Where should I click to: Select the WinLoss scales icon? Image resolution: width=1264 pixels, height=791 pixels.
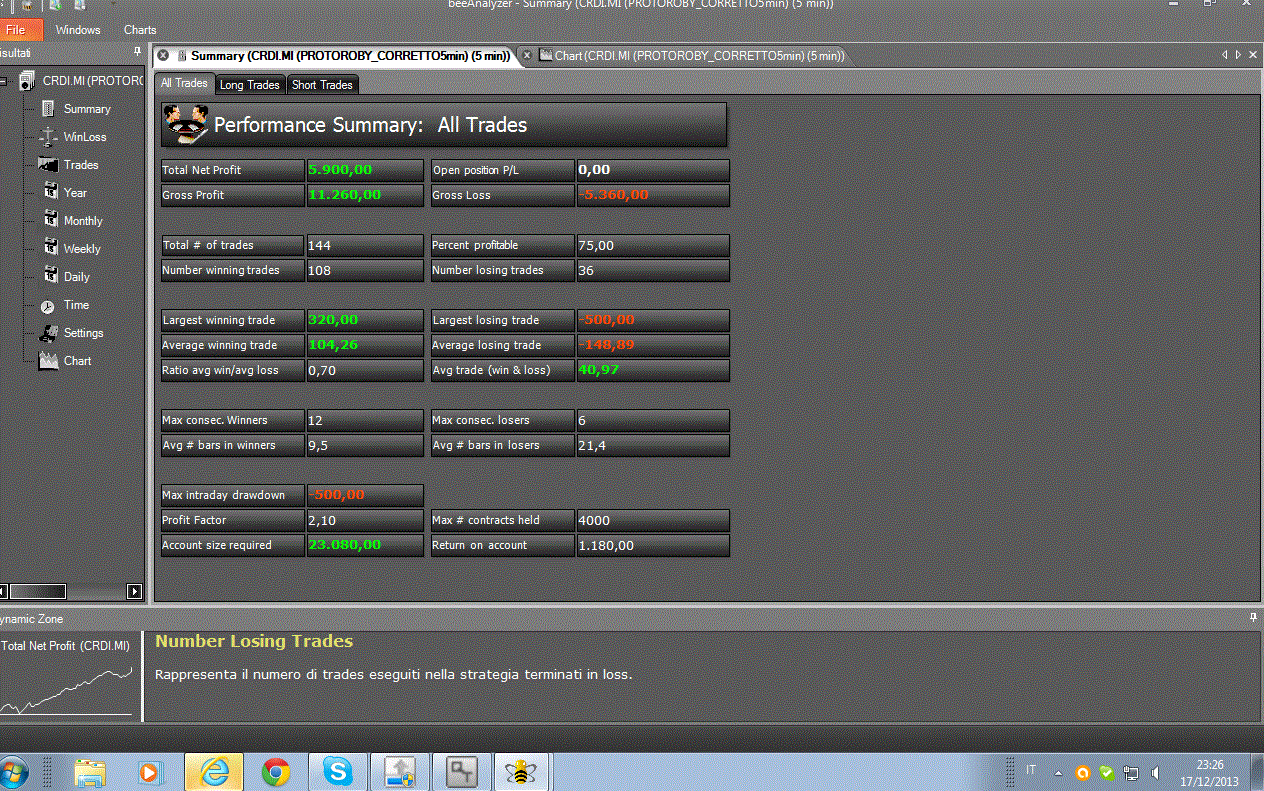tap(48, 136)
